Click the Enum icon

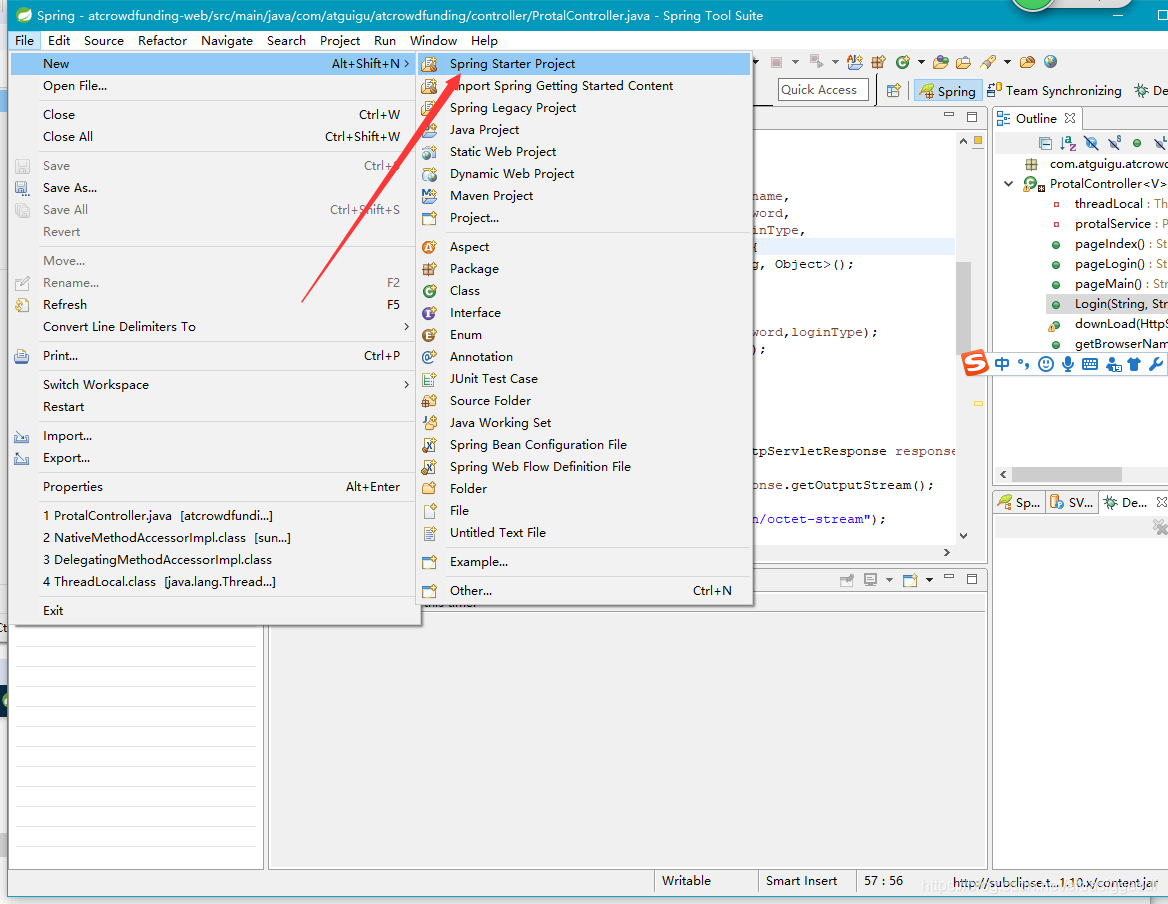(430, 335)
